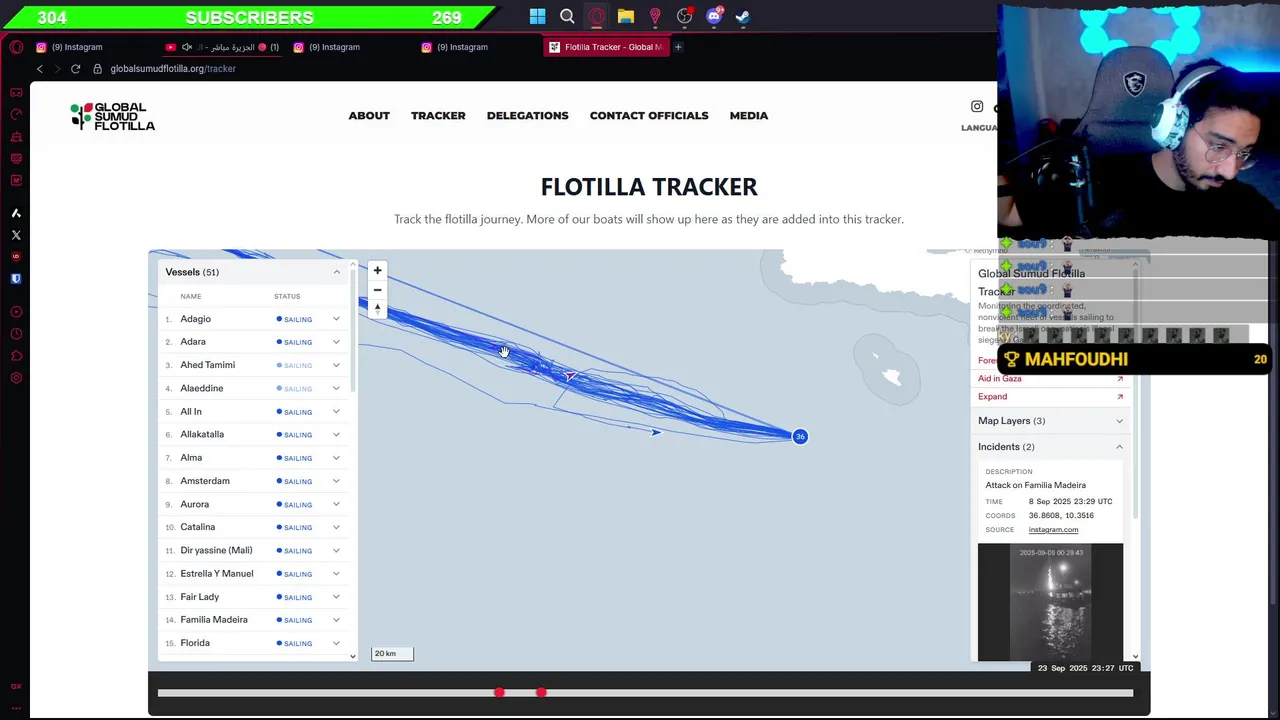Open the Windows Start menu
1280x720 pixels.
[537, 16]
